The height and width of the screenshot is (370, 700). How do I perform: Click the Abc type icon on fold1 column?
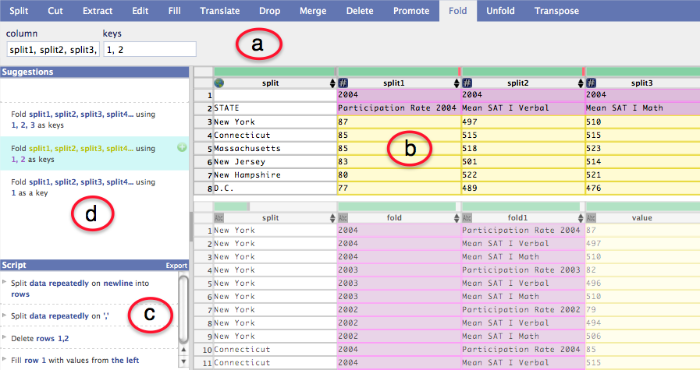467,218
